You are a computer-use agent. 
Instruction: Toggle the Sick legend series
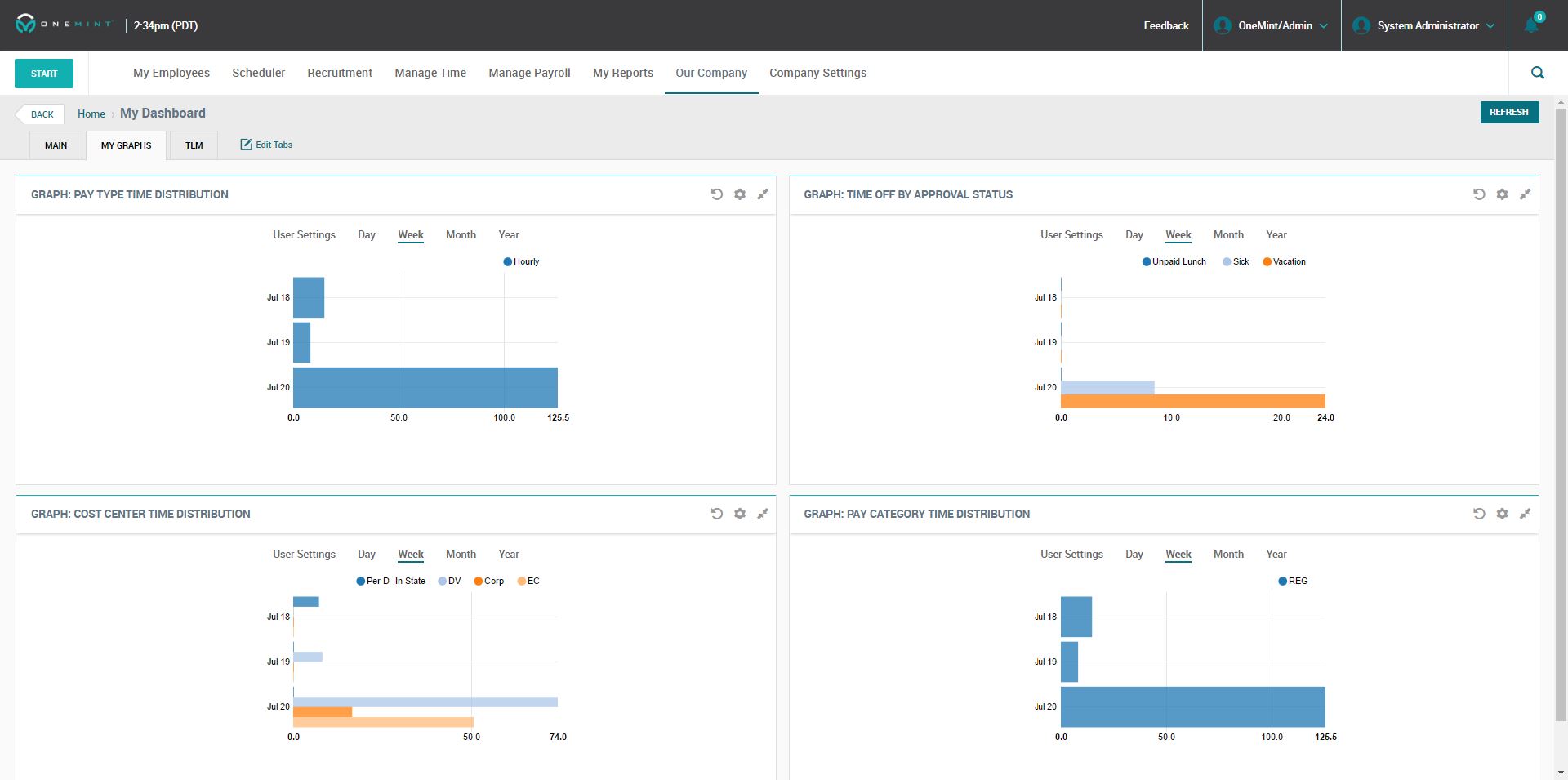click(x=1235, y=261)
